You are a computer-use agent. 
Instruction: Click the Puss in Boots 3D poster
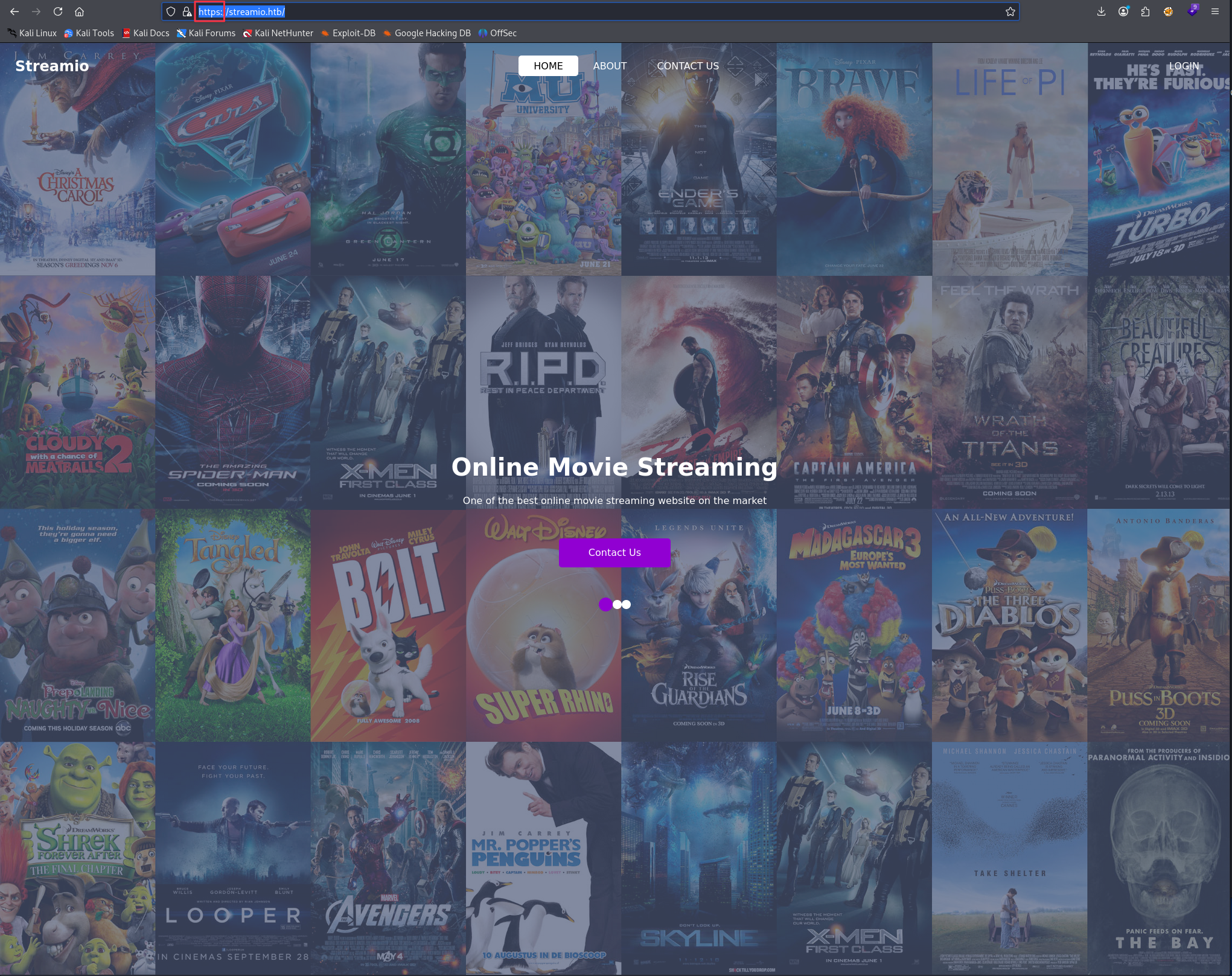pyautogui.click(x=1160, y=625)
